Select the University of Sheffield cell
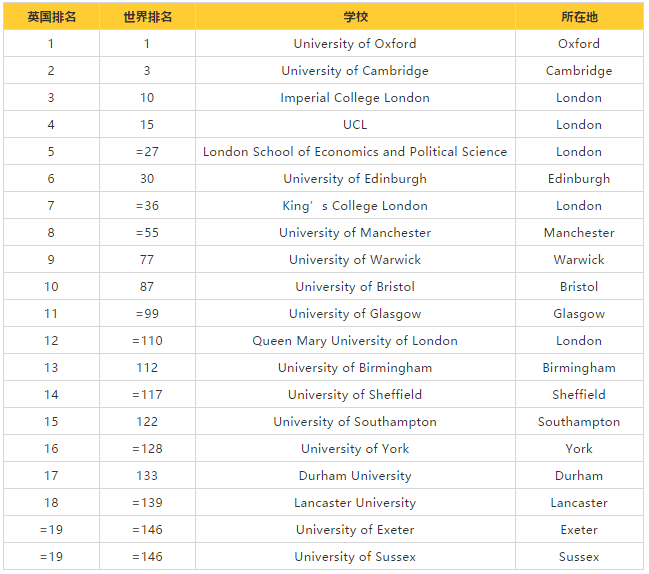Image resolution: width=649 pixels, height=574 pixels. coord(355,394)
